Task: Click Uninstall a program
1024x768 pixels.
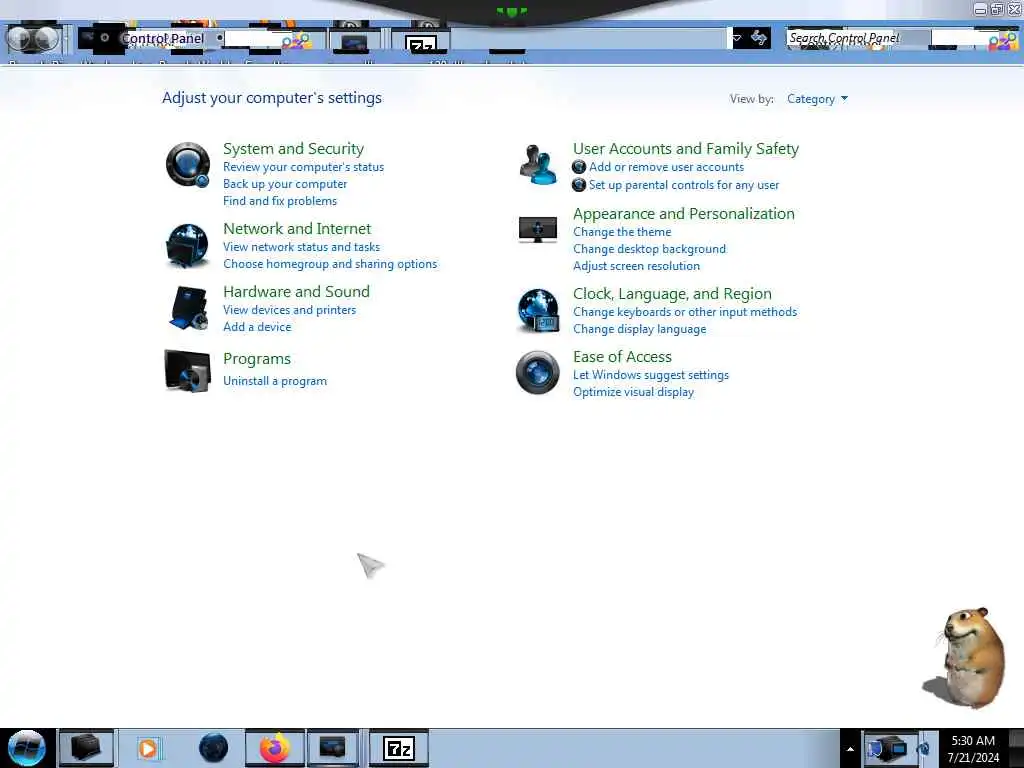Action: (274, 381)
